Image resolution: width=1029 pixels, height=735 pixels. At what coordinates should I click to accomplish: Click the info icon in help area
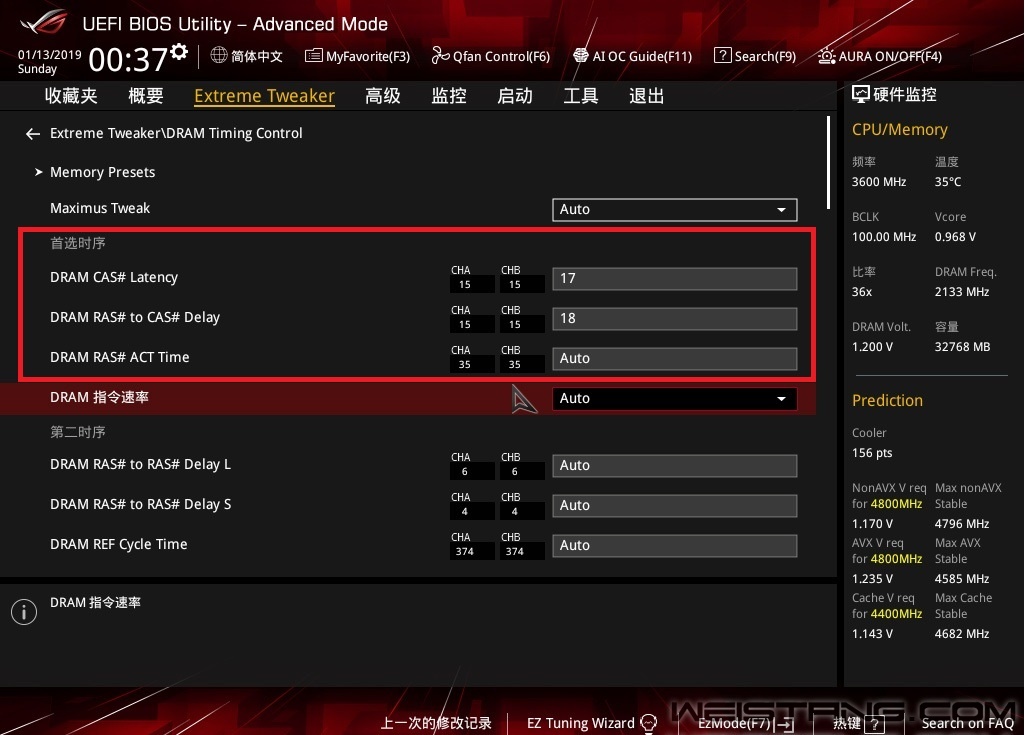pos(24,612)
